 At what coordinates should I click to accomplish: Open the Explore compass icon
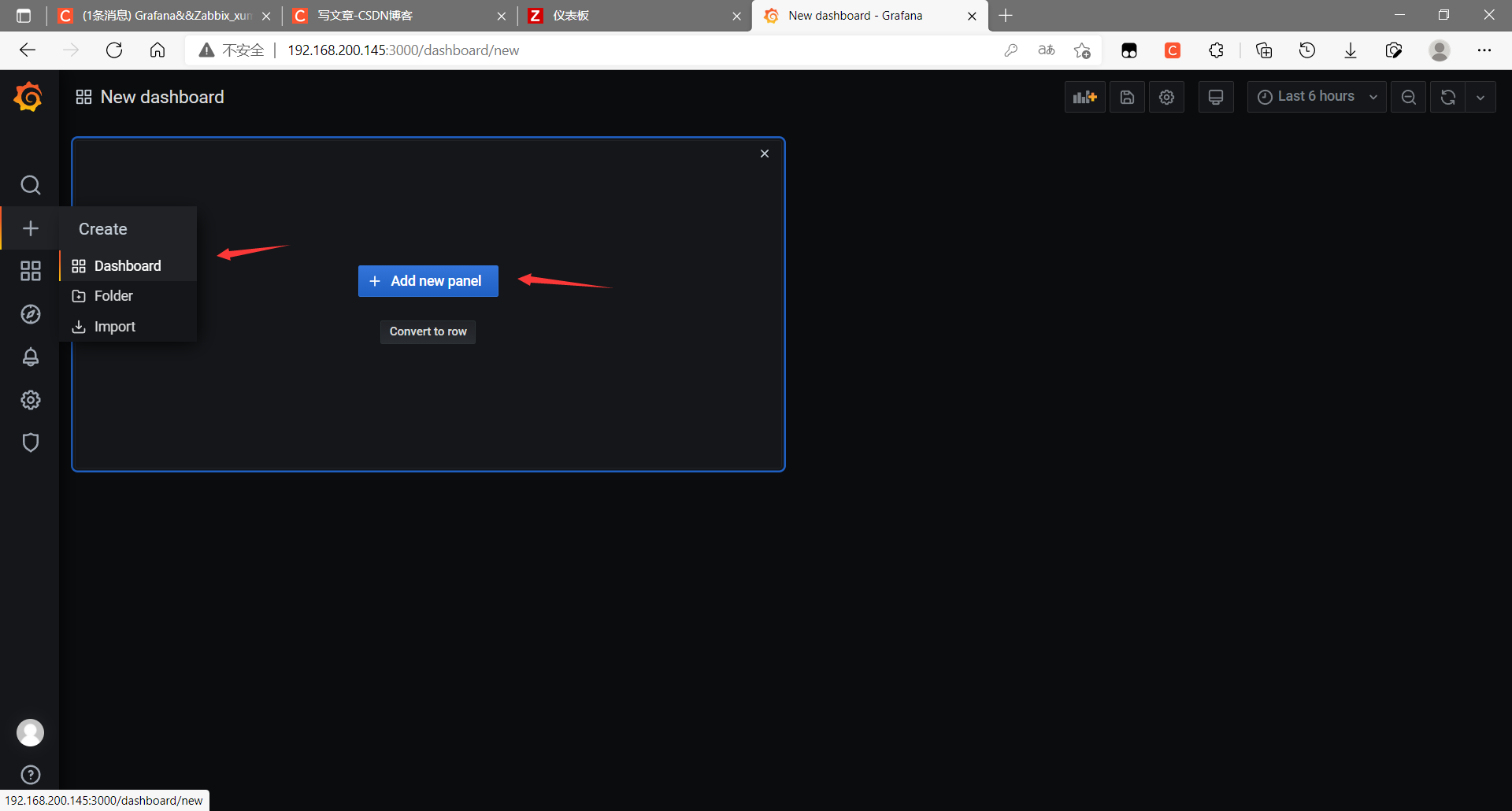[x=30, y=313]
